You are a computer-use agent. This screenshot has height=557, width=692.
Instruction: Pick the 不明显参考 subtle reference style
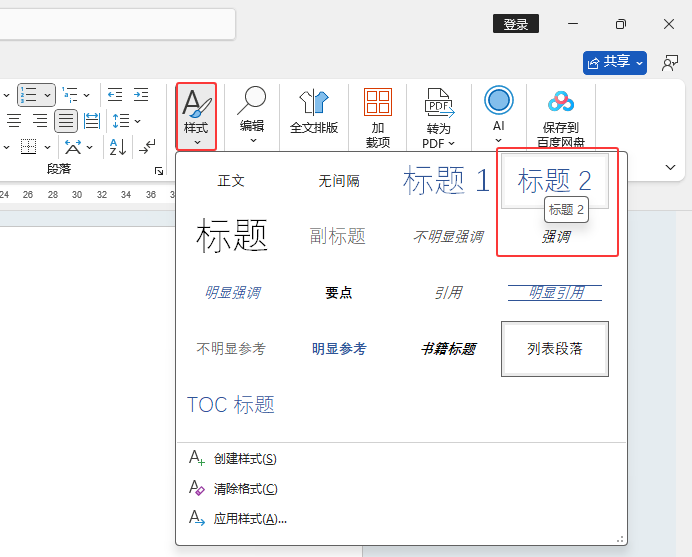(x=231, y=349)
